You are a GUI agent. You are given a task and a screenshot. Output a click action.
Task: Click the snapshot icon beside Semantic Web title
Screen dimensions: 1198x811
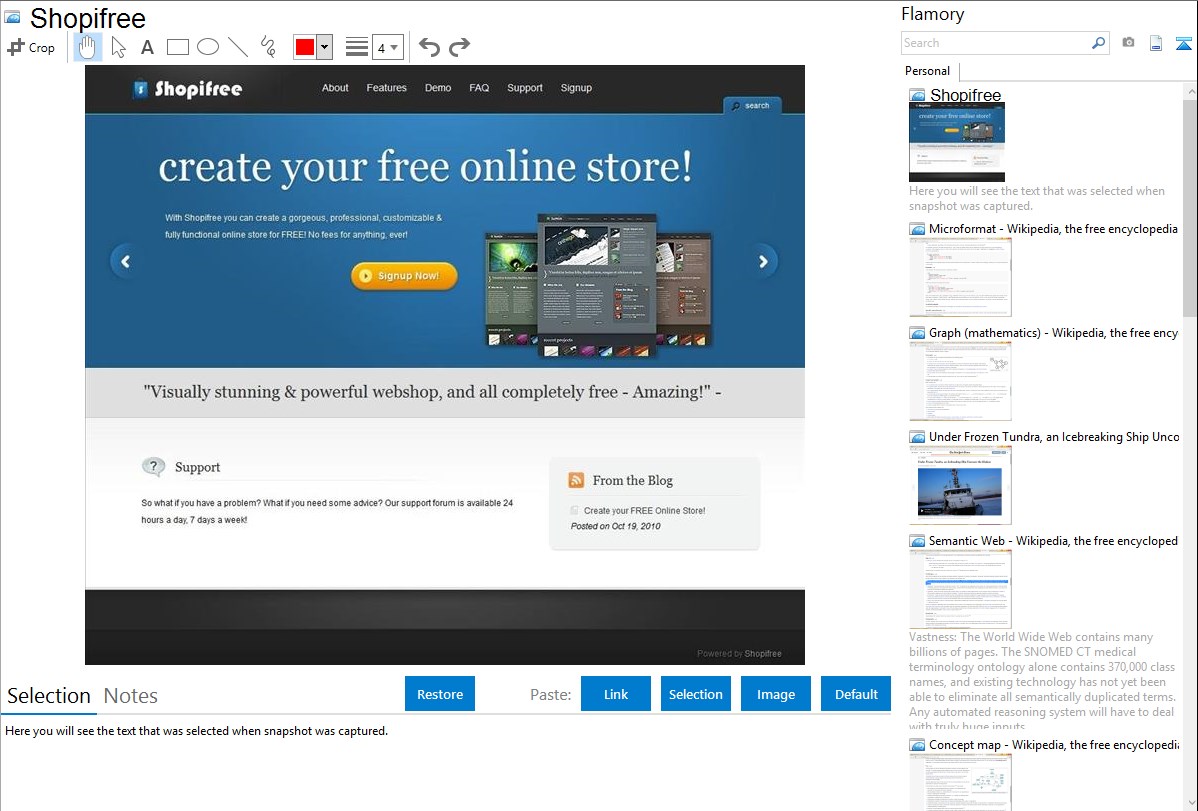pos(917,541)
